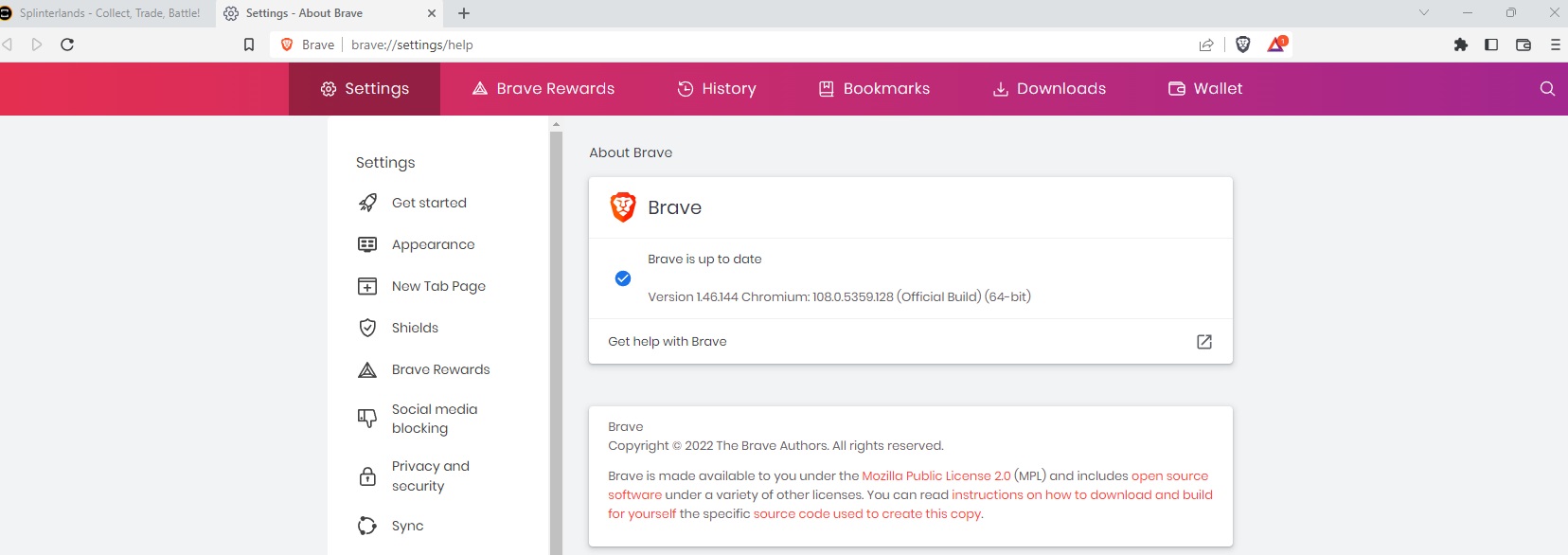Select Get started in settings sidebar
Image resolution: width=1568 pixels, height=555 pixels.
[429, 203]
